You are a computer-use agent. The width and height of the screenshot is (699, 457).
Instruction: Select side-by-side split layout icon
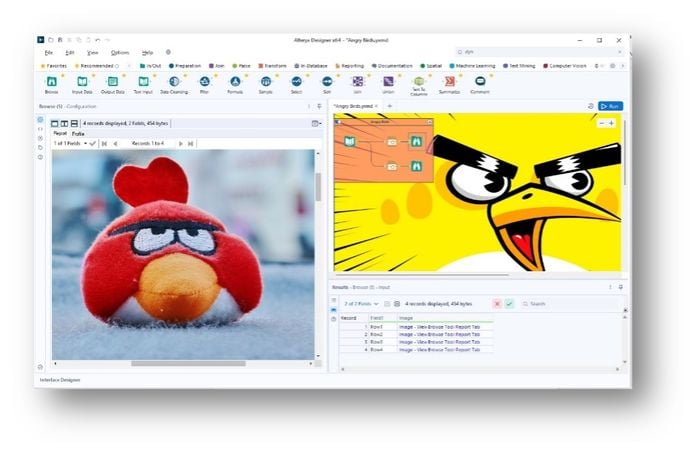coord(64,124)
